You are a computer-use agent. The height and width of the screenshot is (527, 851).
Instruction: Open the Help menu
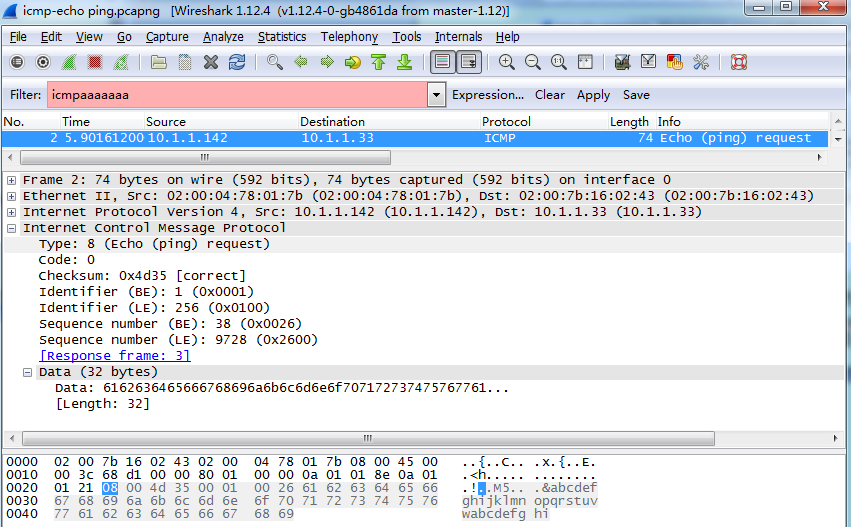pos(507,37)
